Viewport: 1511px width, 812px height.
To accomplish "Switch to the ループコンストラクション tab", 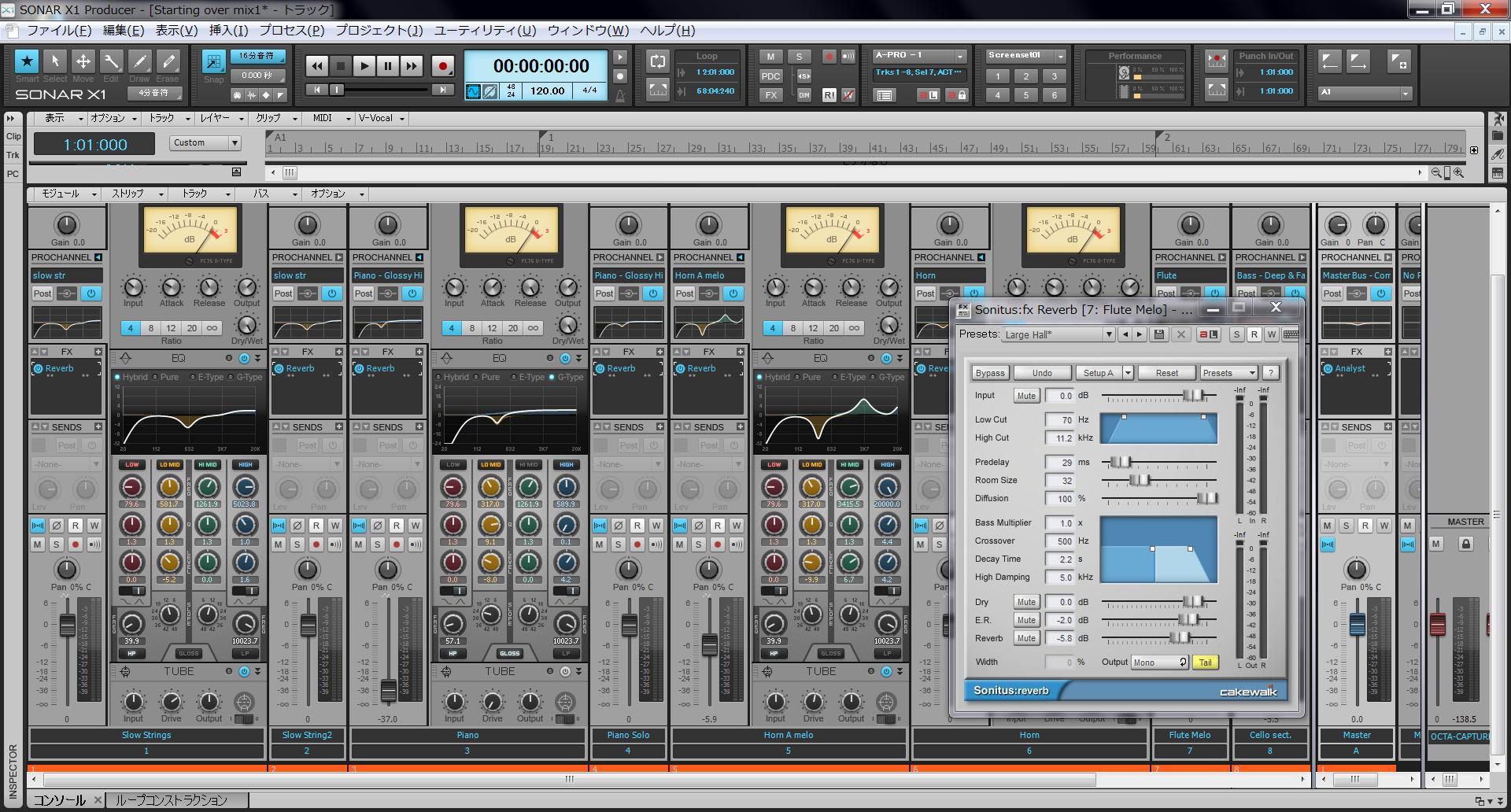I will tap(172, 800).
